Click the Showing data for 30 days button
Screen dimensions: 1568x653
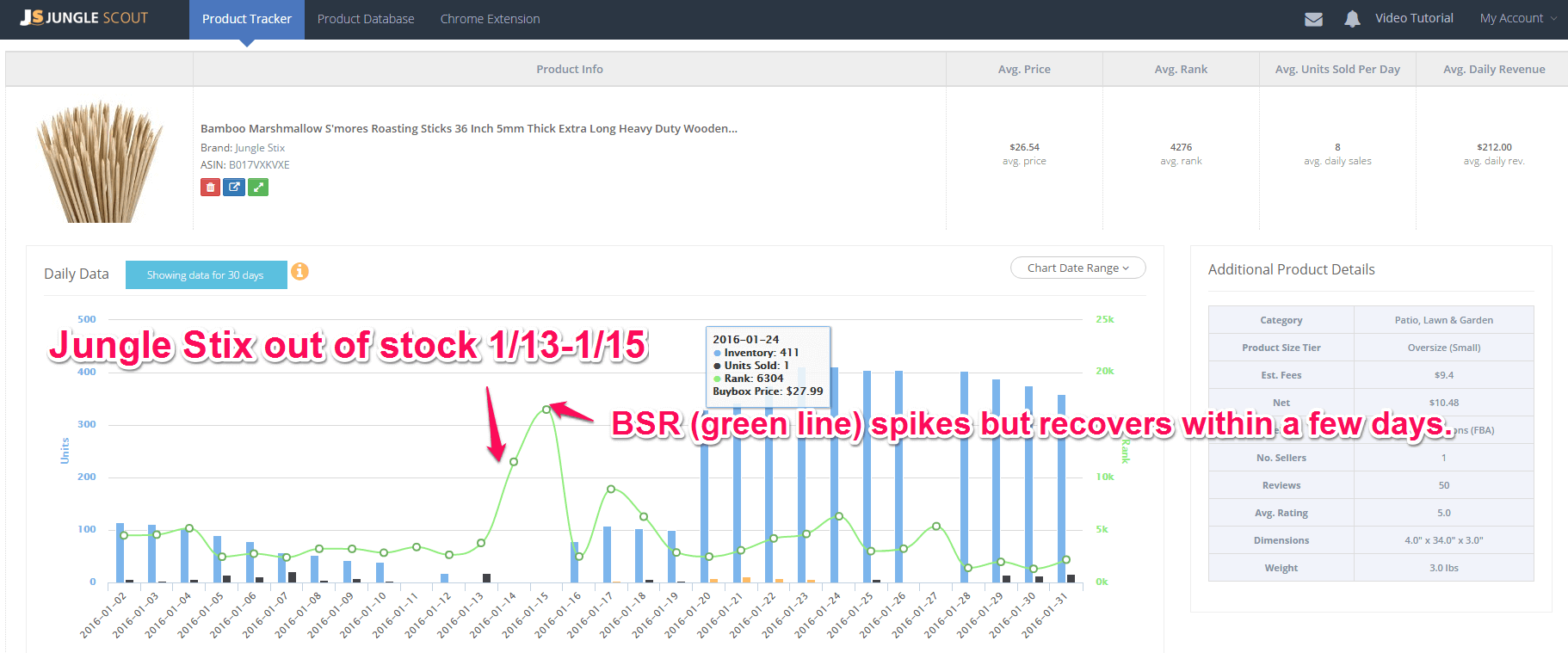click(207, 275)
